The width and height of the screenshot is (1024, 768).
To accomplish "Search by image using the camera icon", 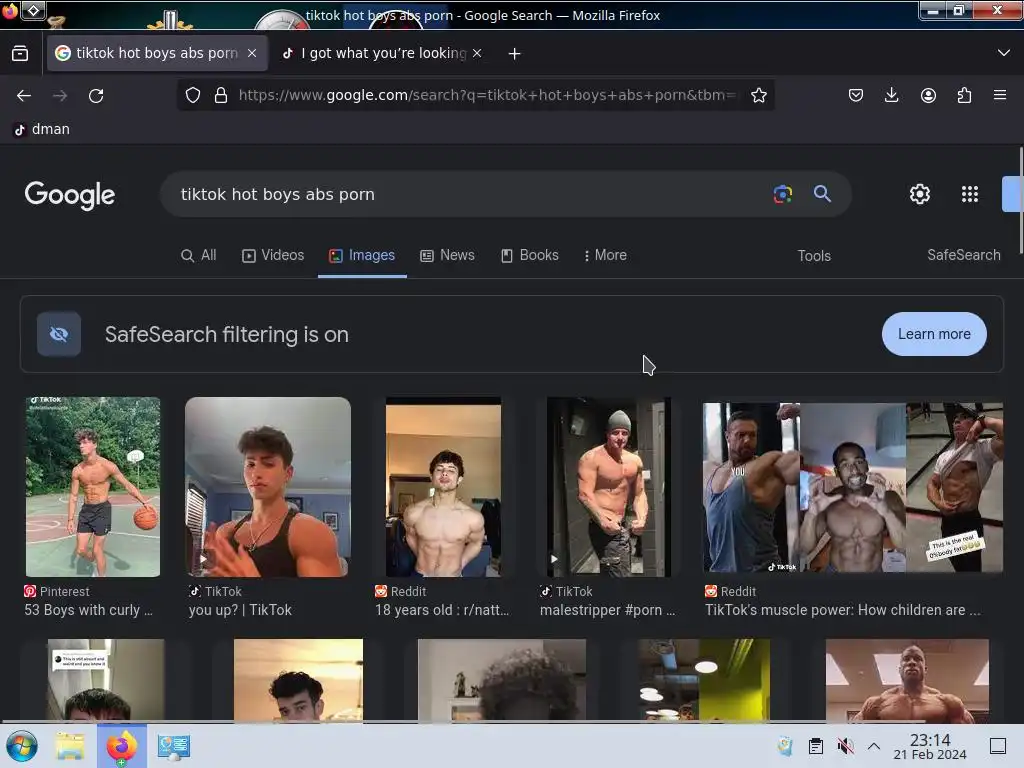I will coord(782,194).
